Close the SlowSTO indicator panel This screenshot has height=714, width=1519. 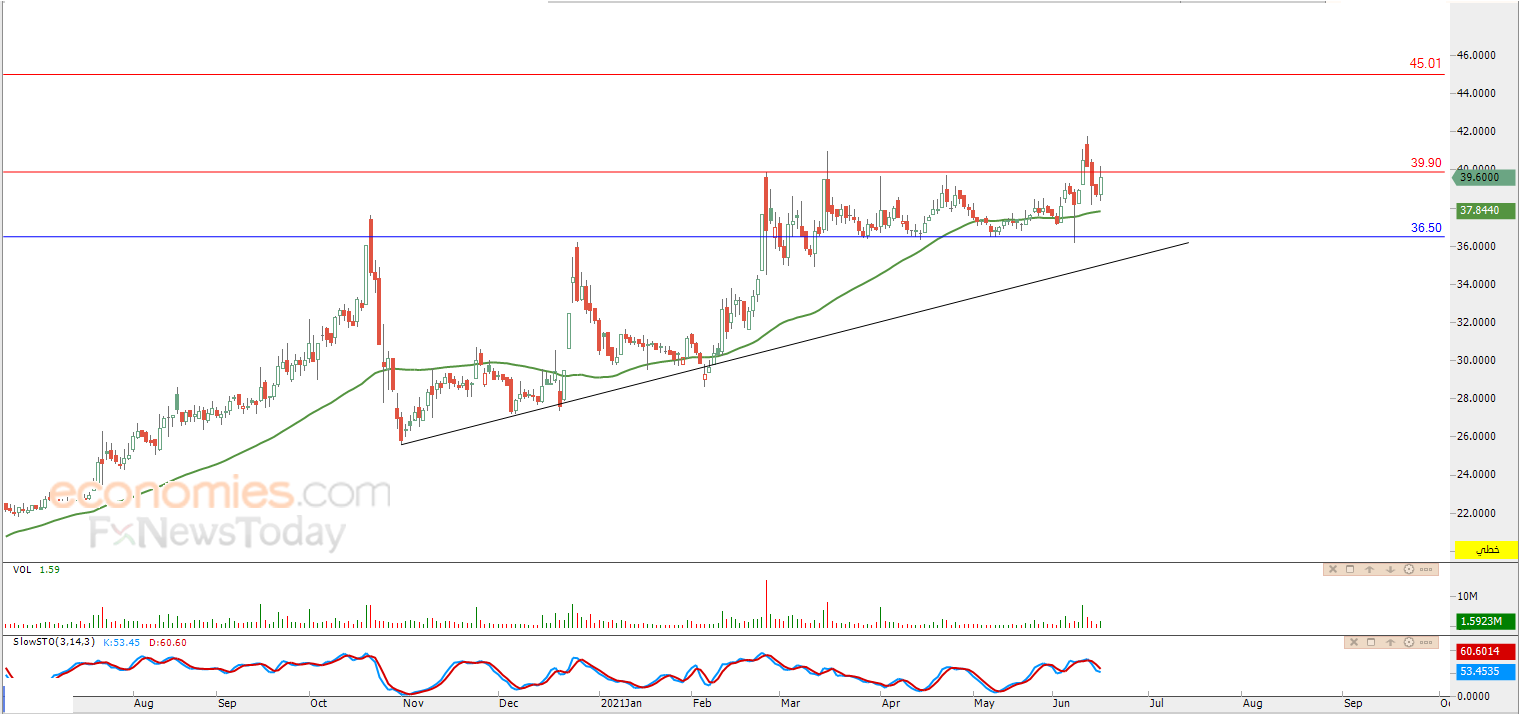(1353, 642)
